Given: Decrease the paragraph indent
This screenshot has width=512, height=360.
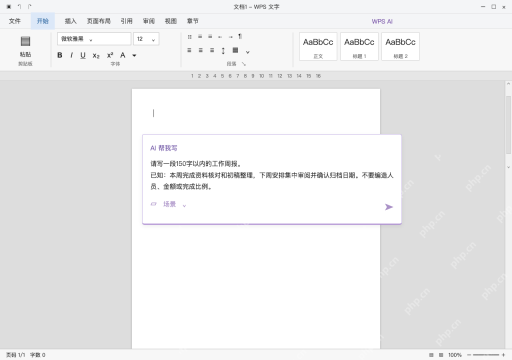Looking at the screenshot, I should click(220, 37).
